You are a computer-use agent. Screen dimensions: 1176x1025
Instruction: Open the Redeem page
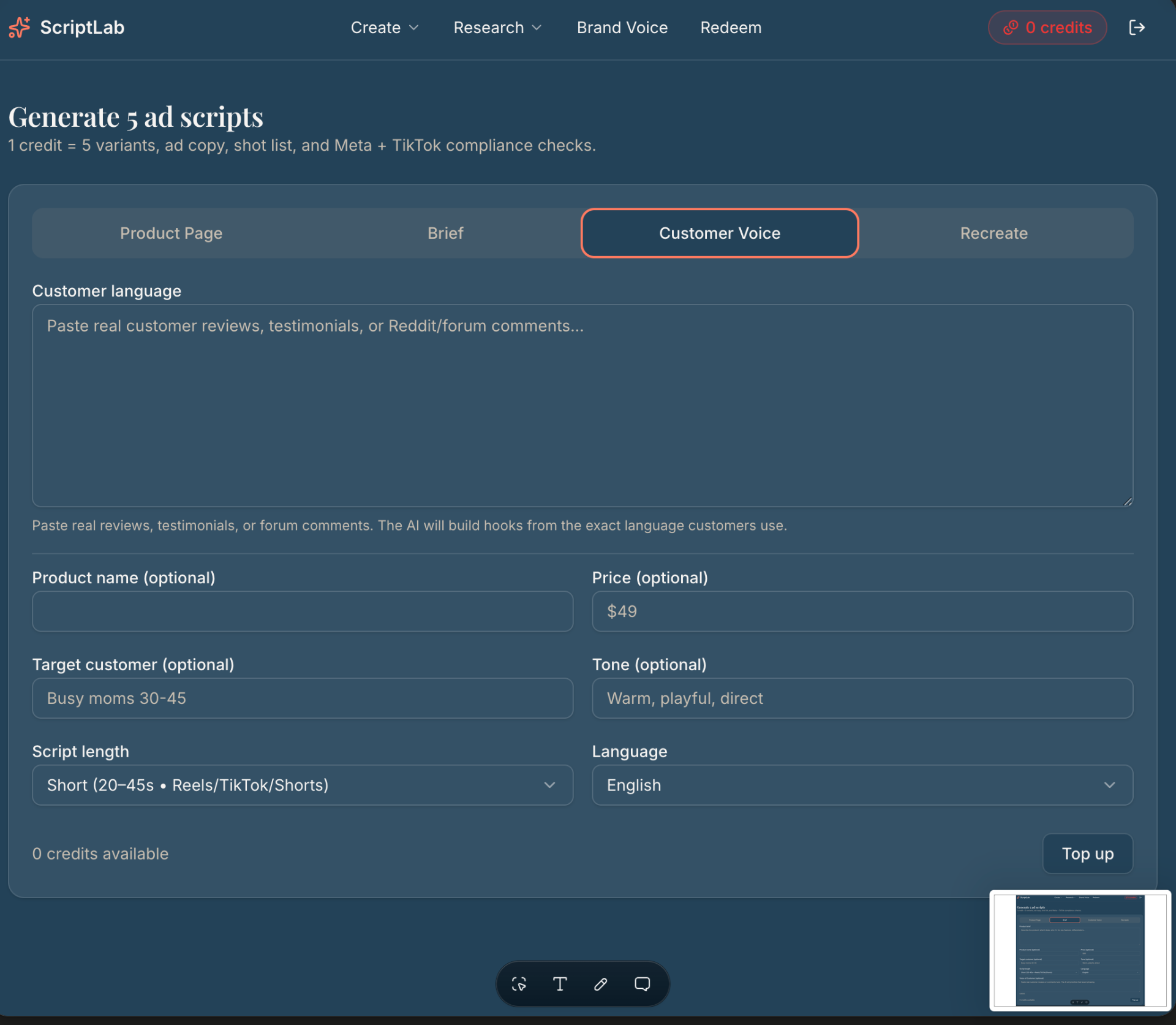[x=731, y=28]
